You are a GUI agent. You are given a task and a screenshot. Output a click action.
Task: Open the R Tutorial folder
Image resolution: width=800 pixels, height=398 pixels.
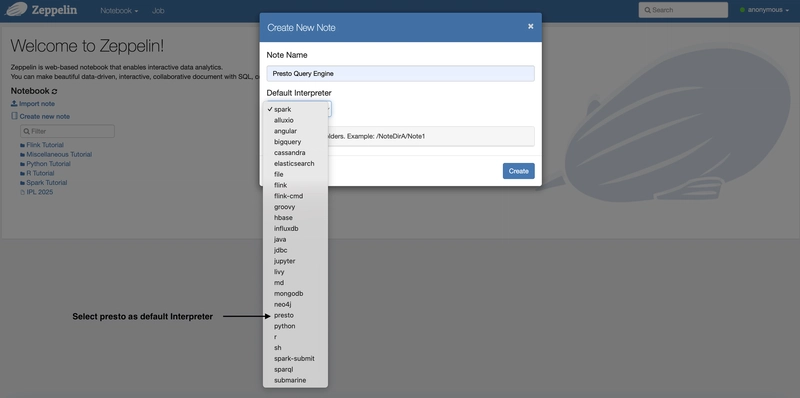(40, 173)
